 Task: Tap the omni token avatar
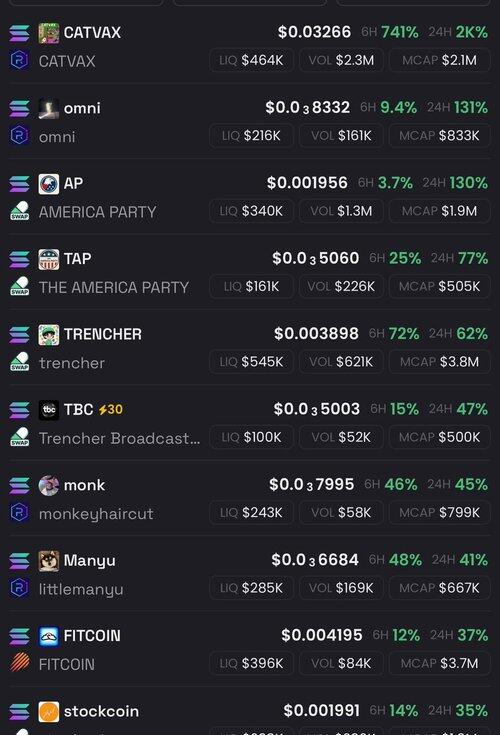pyautogui.click(x=49, y=108)
